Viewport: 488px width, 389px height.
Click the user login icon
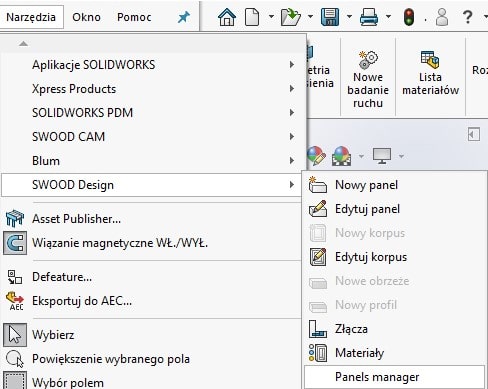442,17
